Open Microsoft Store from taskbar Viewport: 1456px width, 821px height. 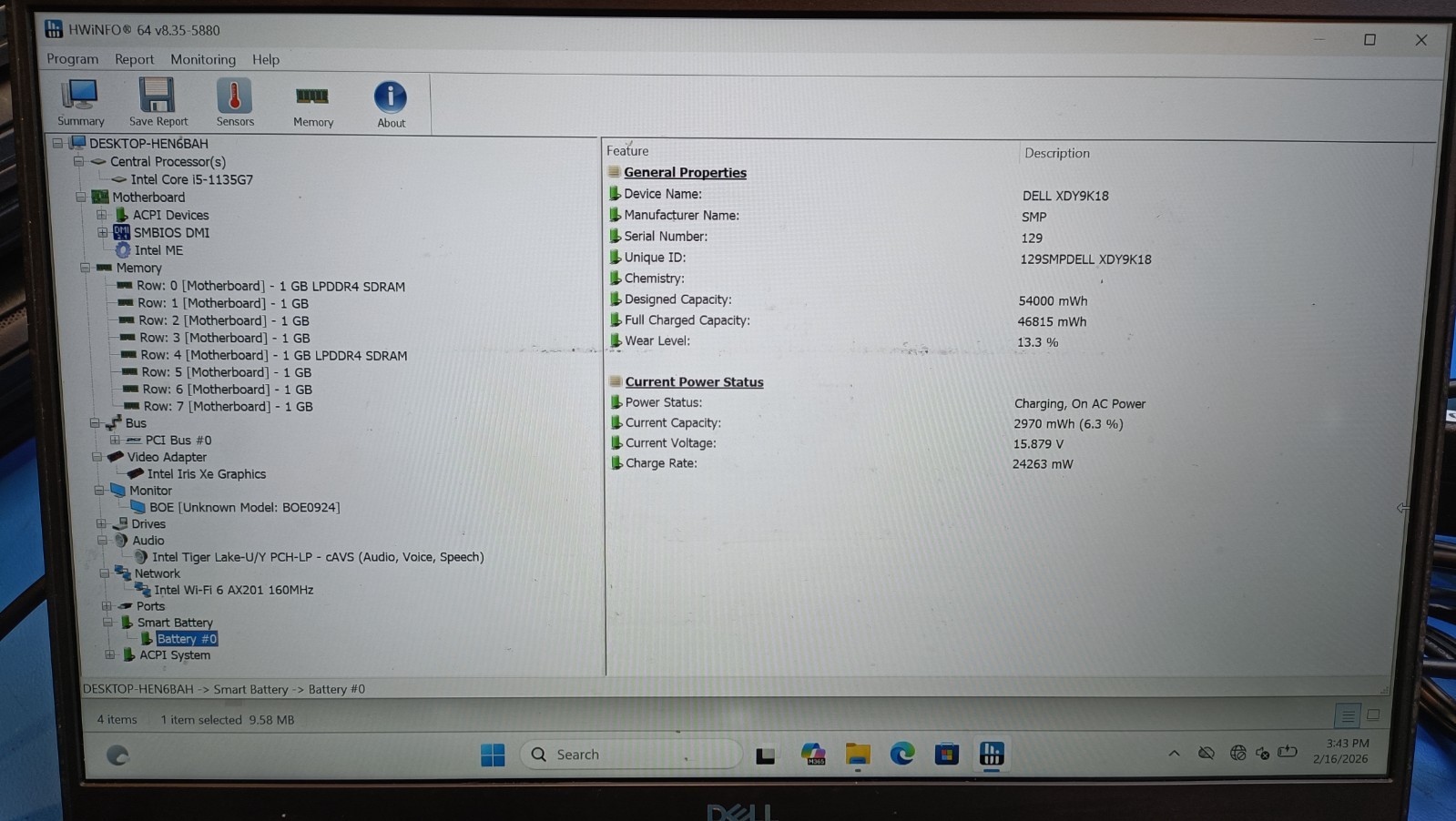point(946,754)
